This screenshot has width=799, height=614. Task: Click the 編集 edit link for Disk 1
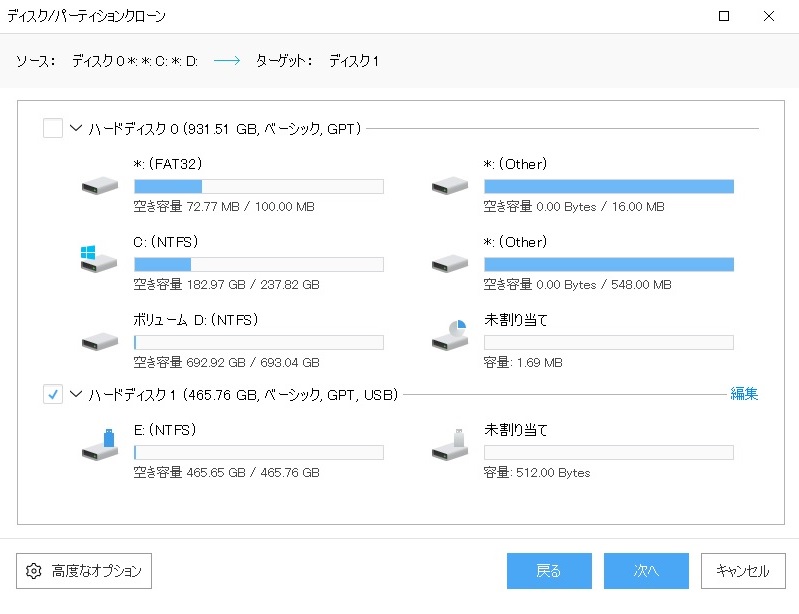click(744, 394)
